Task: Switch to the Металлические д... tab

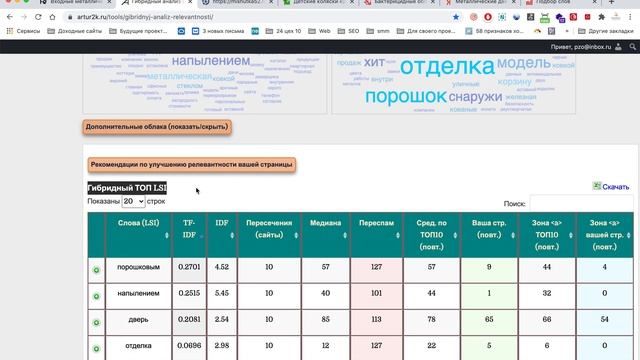Action: point(480,2)
